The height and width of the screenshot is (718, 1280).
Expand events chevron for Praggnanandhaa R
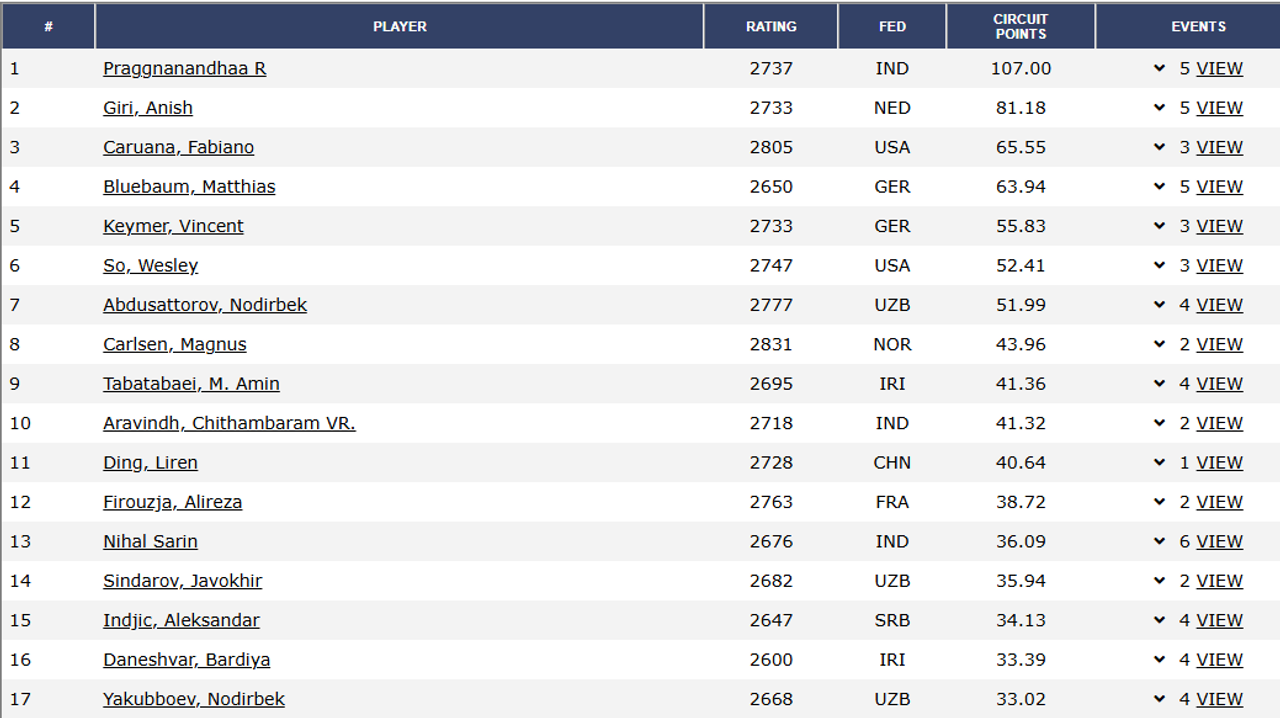pos(1159,69)
